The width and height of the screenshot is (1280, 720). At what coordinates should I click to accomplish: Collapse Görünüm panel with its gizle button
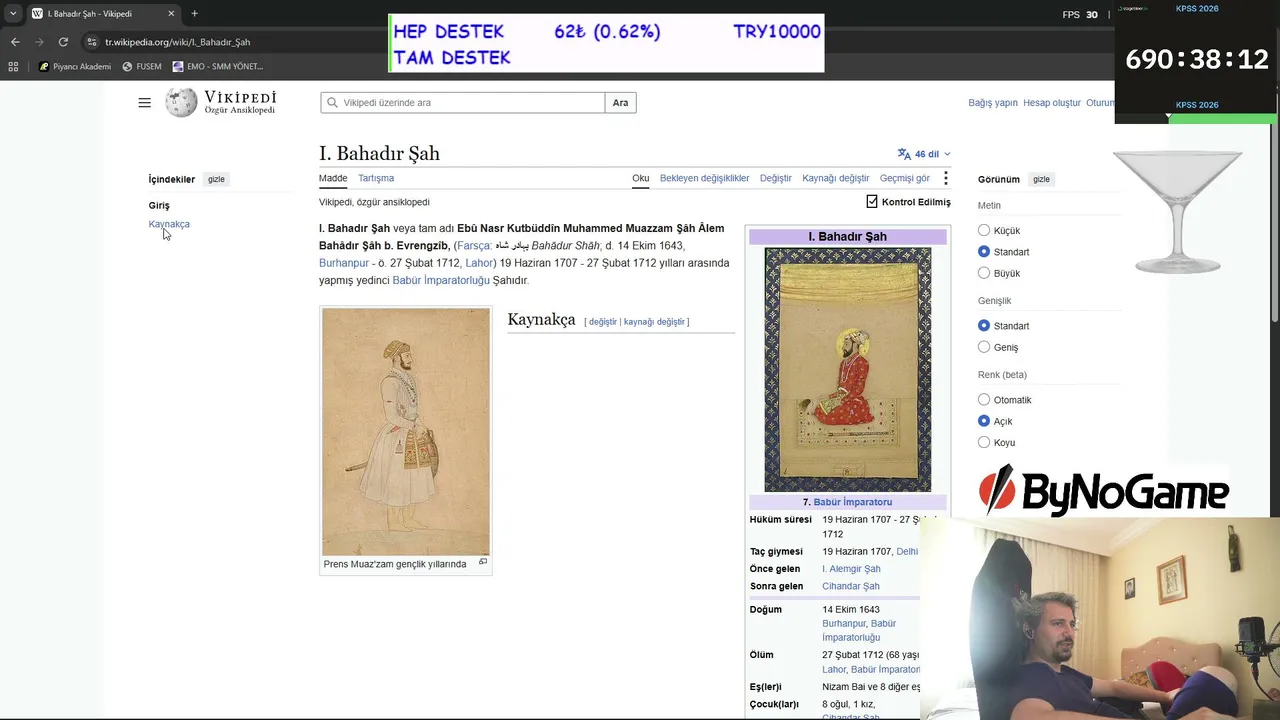point(1041,180)
